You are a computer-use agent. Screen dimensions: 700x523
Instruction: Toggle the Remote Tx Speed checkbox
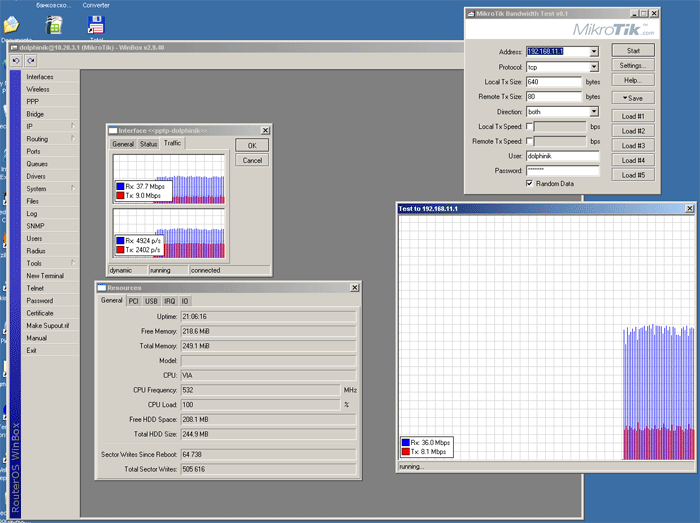(x=529, y=141)
